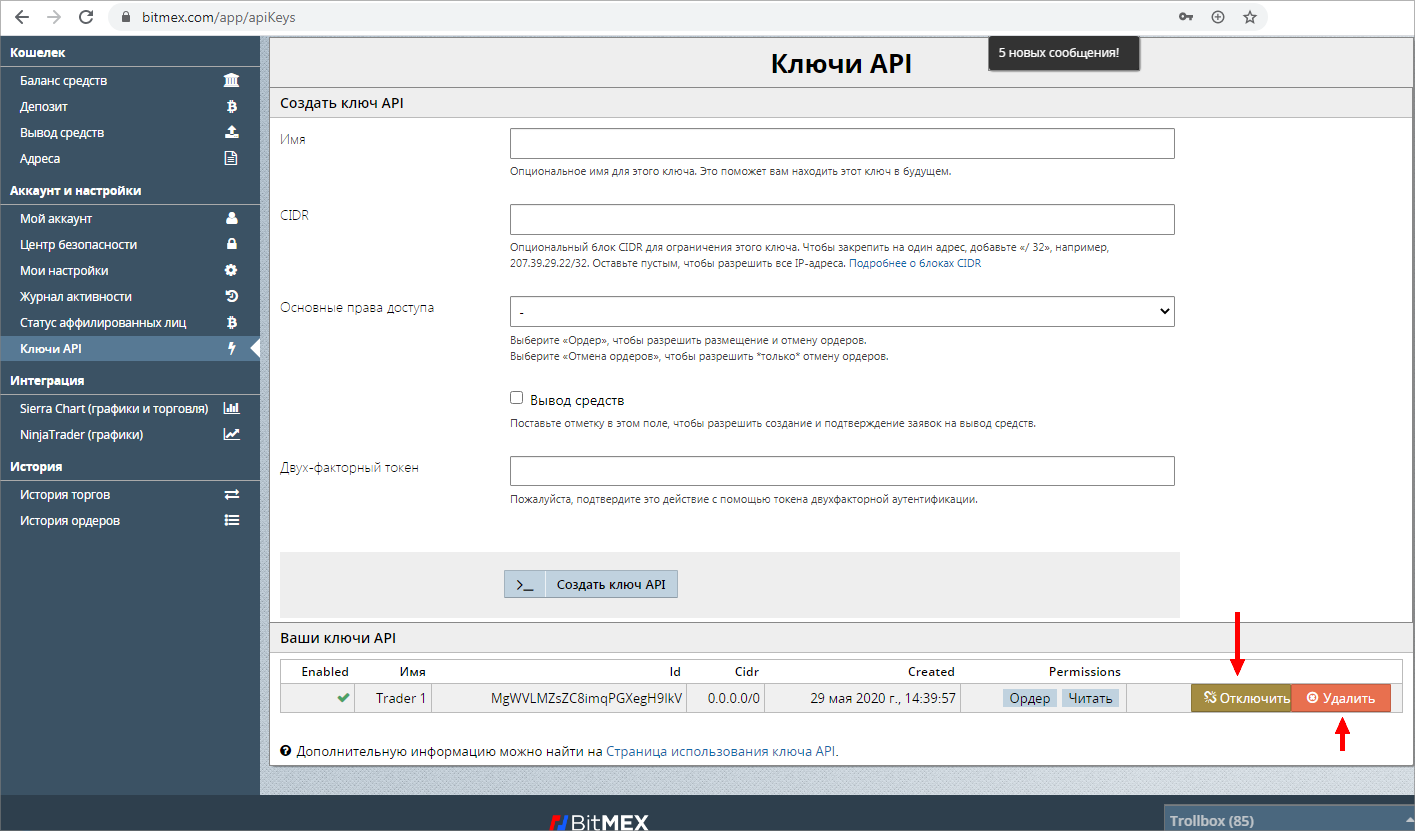Click into the Имя text field
Image resolution: width=1415 pixels, height=831 pixels.
(841, 144)
